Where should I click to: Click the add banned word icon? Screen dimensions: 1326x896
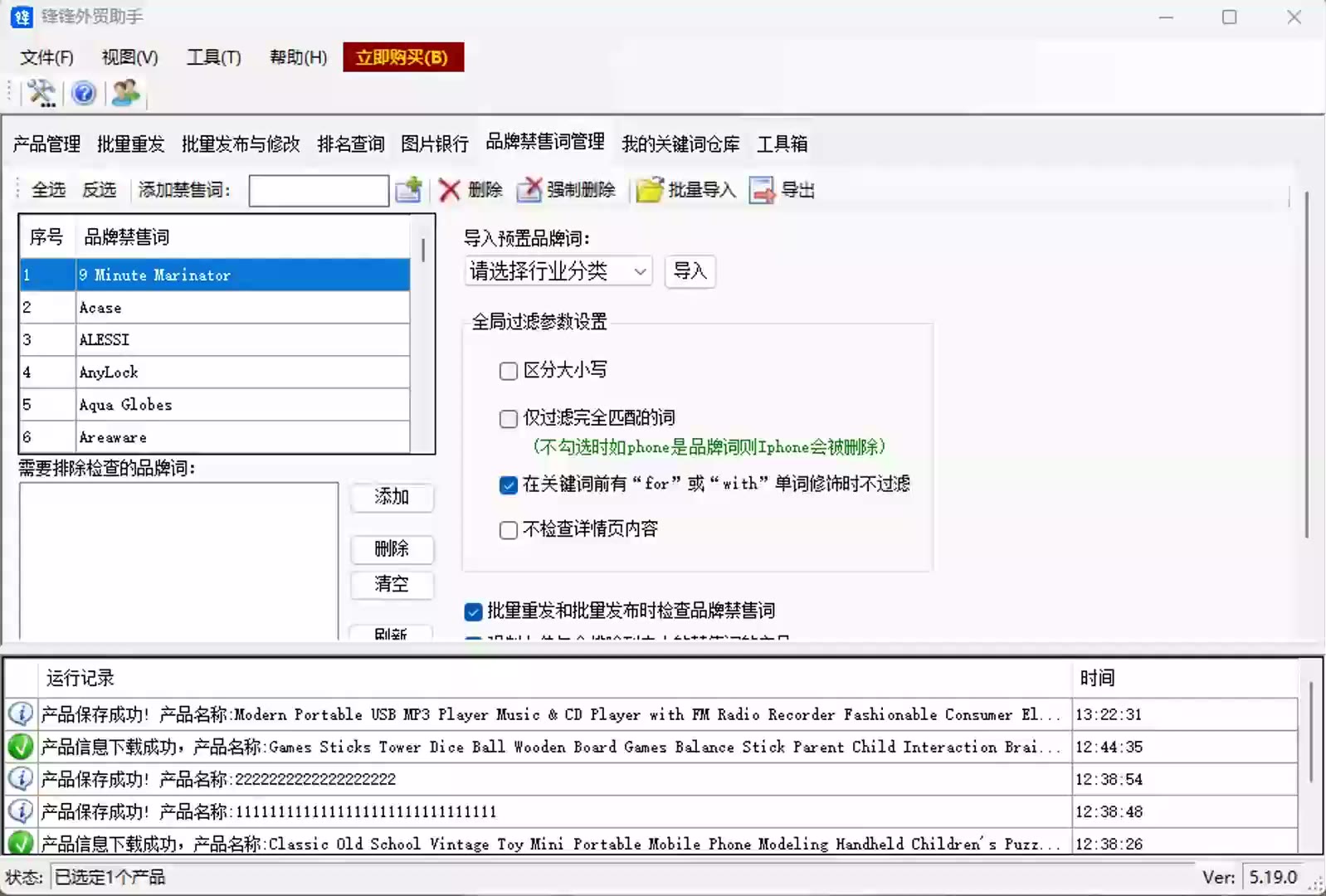coord(408,190)
